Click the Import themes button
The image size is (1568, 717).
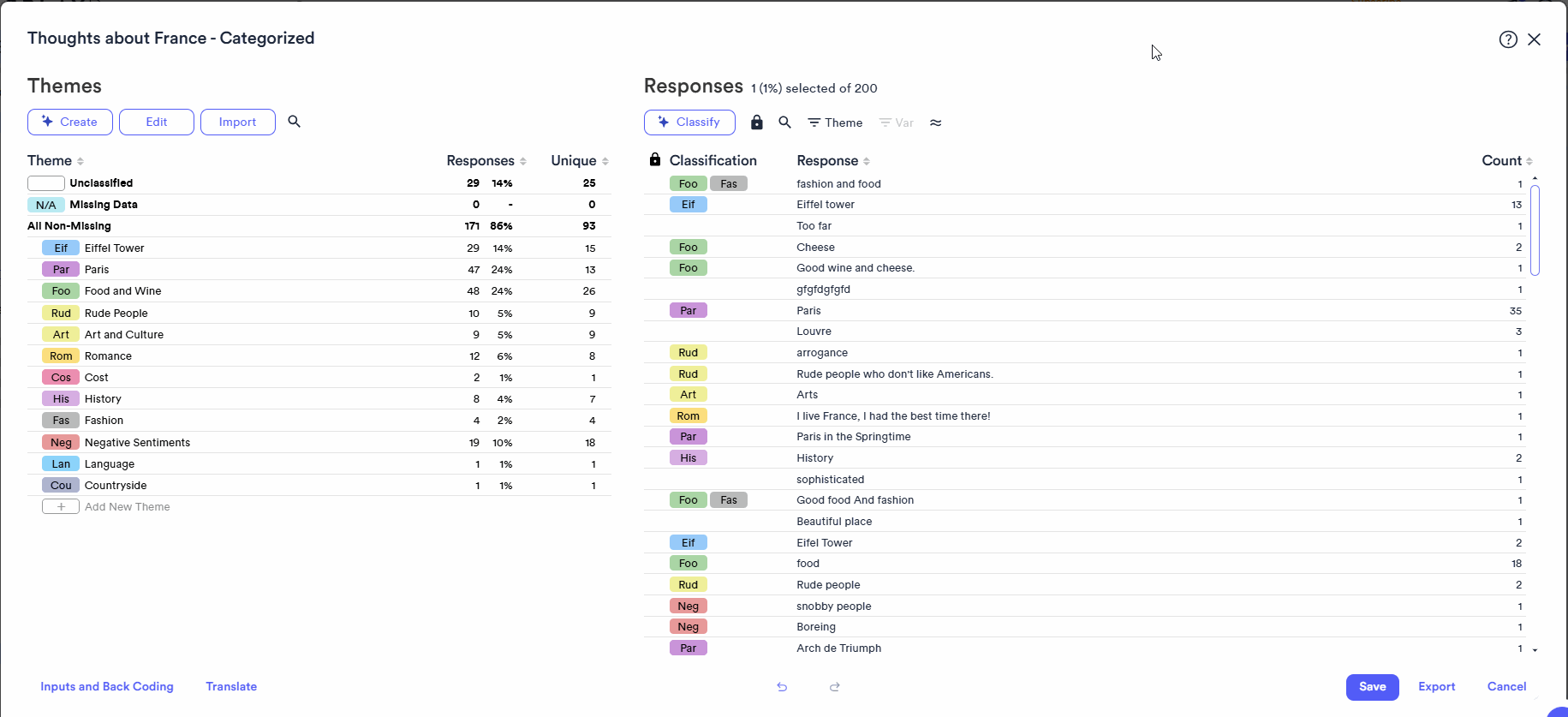point(238,122)
